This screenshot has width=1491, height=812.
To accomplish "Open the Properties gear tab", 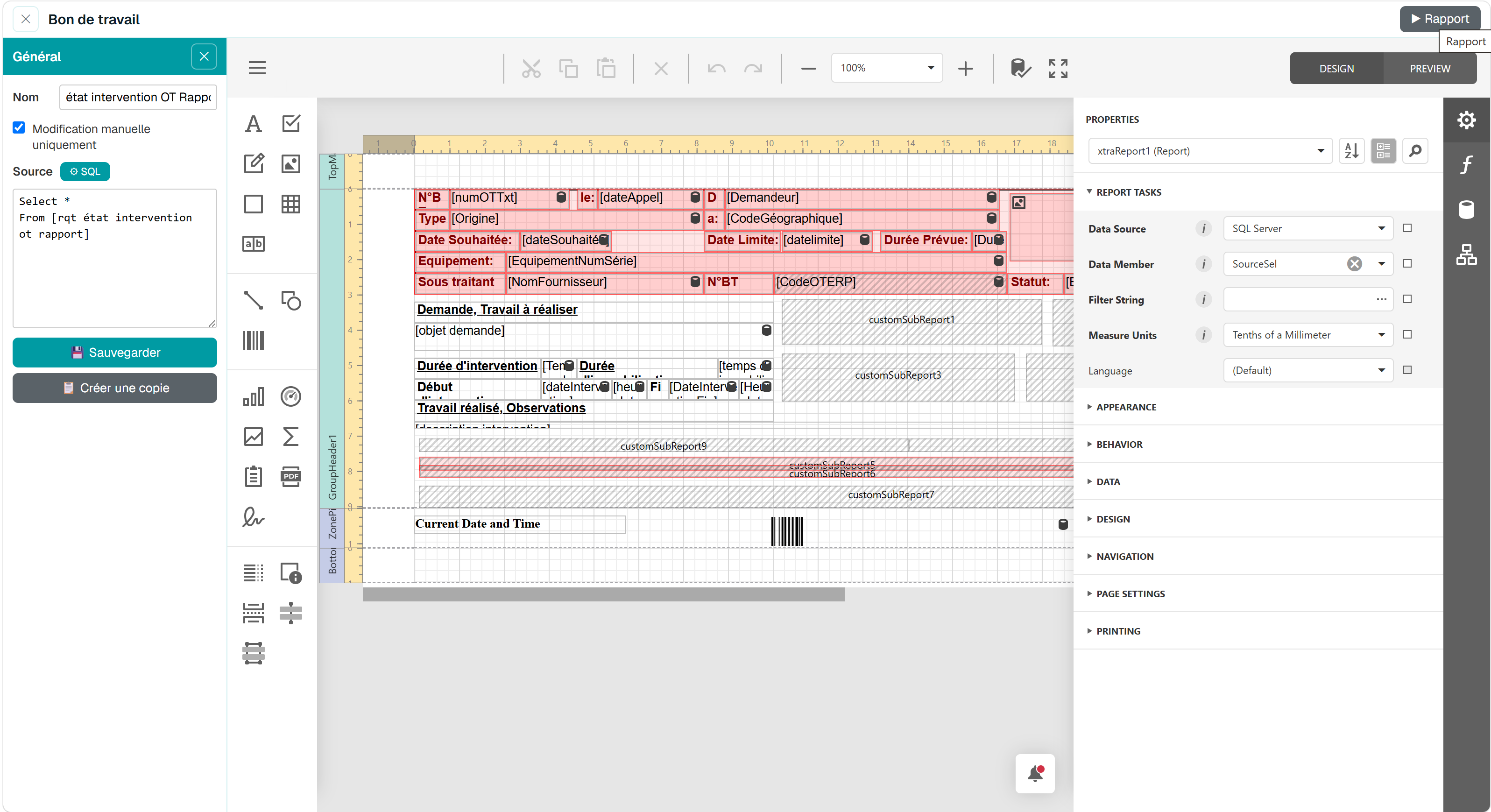I will pos(1466,120).
